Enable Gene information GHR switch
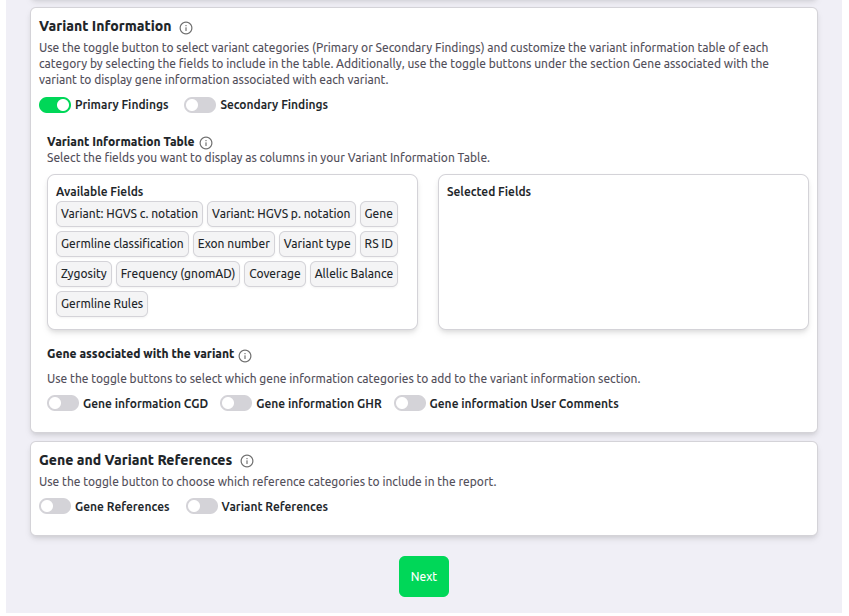The image size is (849, 616). (x=236, y=404)
